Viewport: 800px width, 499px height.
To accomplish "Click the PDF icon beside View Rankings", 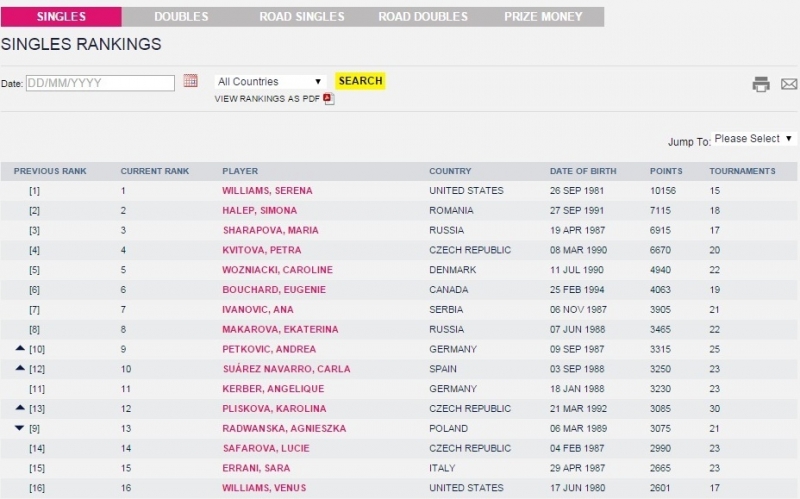I will (329, 98).
